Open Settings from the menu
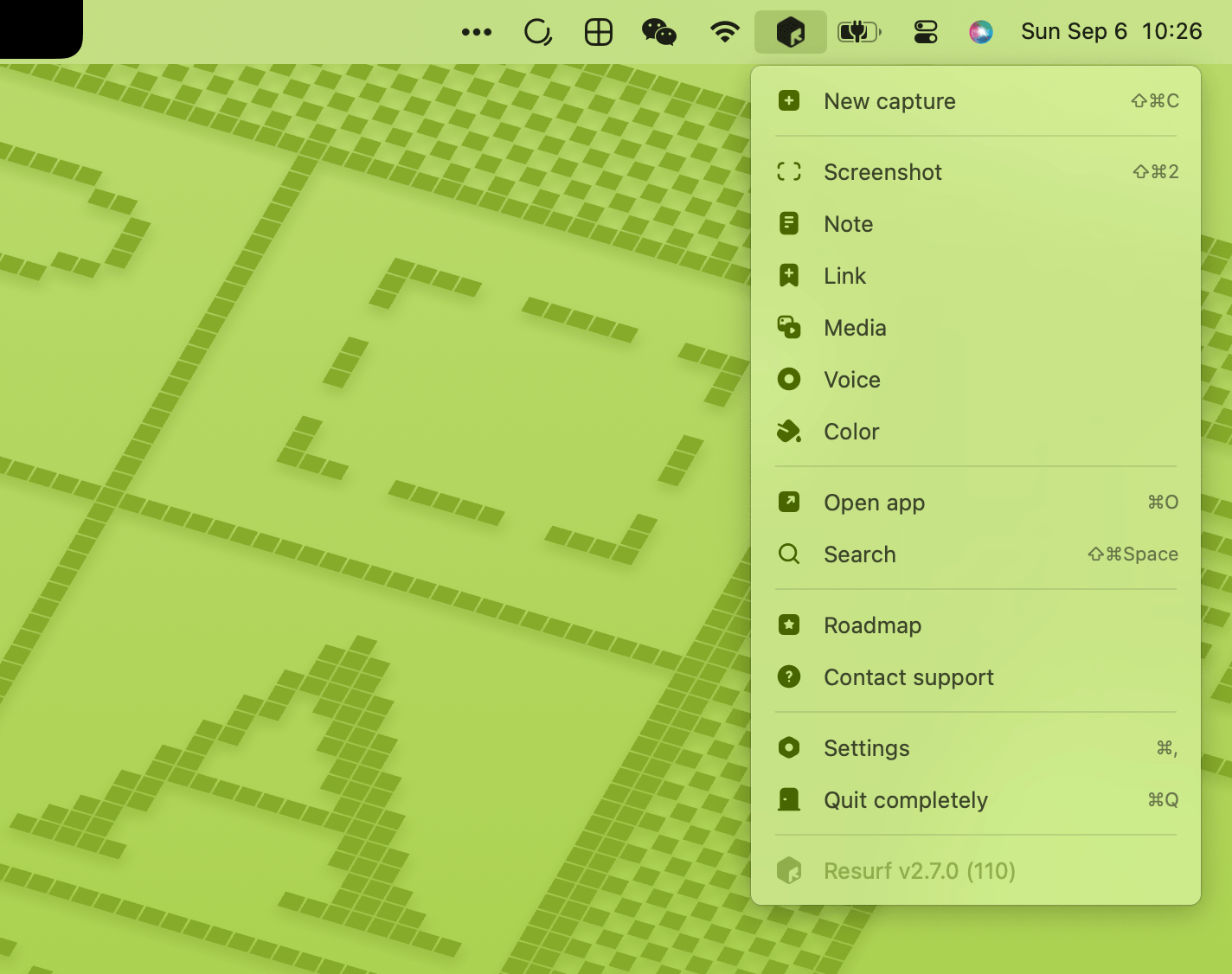This screenshot has height=974, width=1232. tap(976, 748)
